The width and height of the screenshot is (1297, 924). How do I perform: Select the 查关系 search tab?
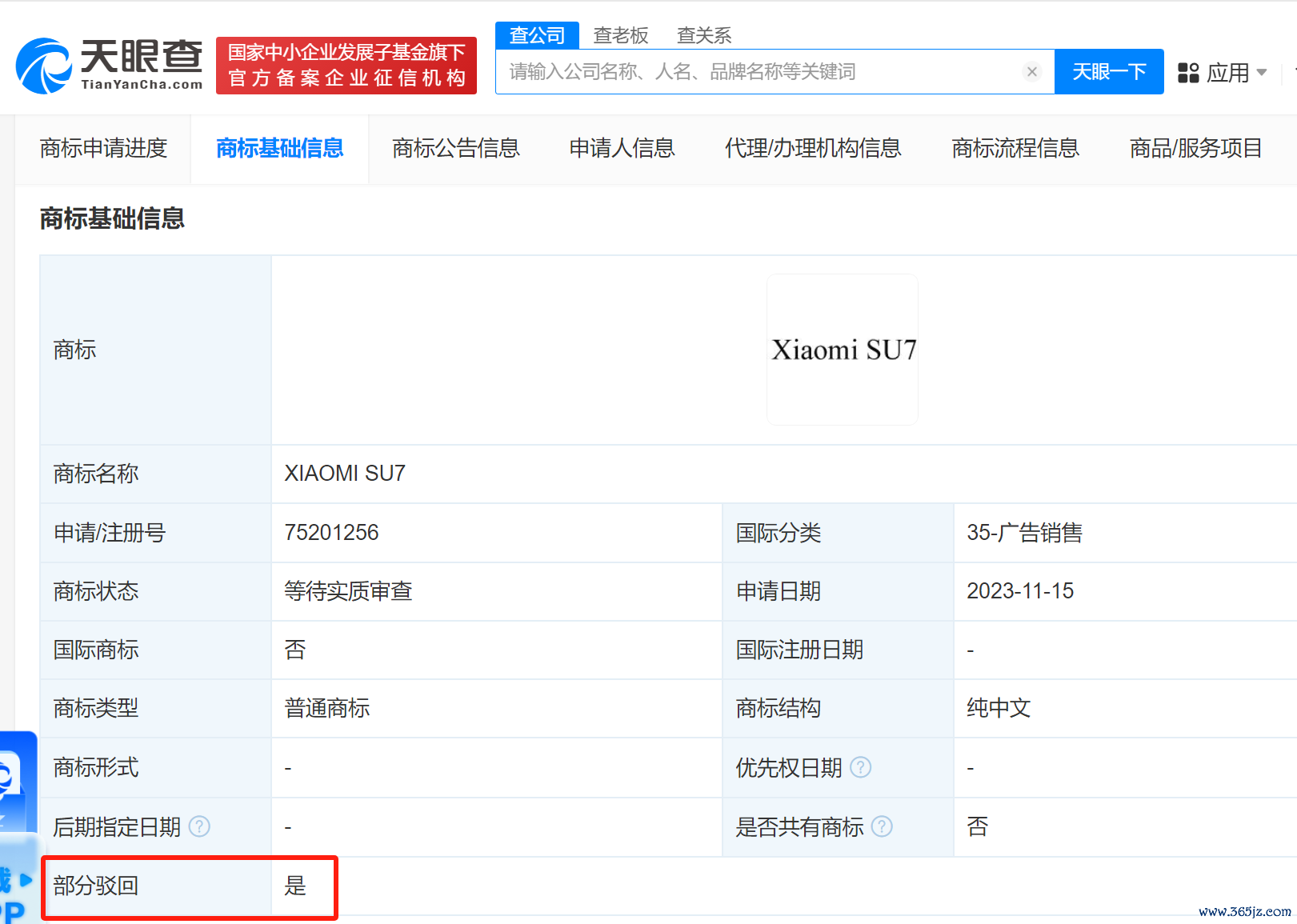click(x=703, y=35)
